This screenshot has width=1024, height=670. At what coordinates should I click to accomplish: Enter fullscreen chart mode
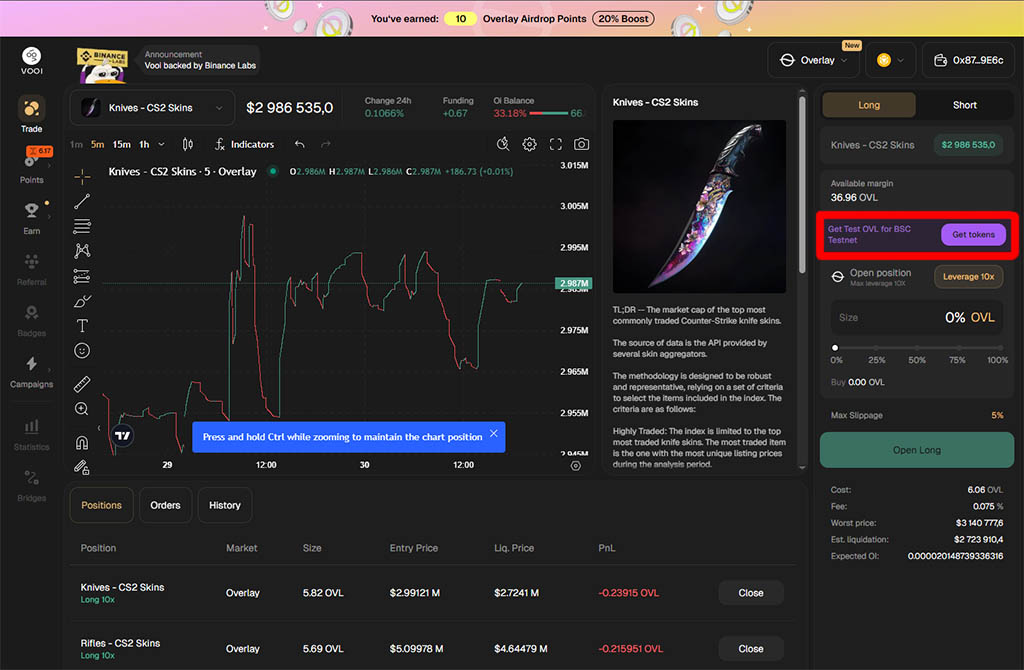click(556, 144)
